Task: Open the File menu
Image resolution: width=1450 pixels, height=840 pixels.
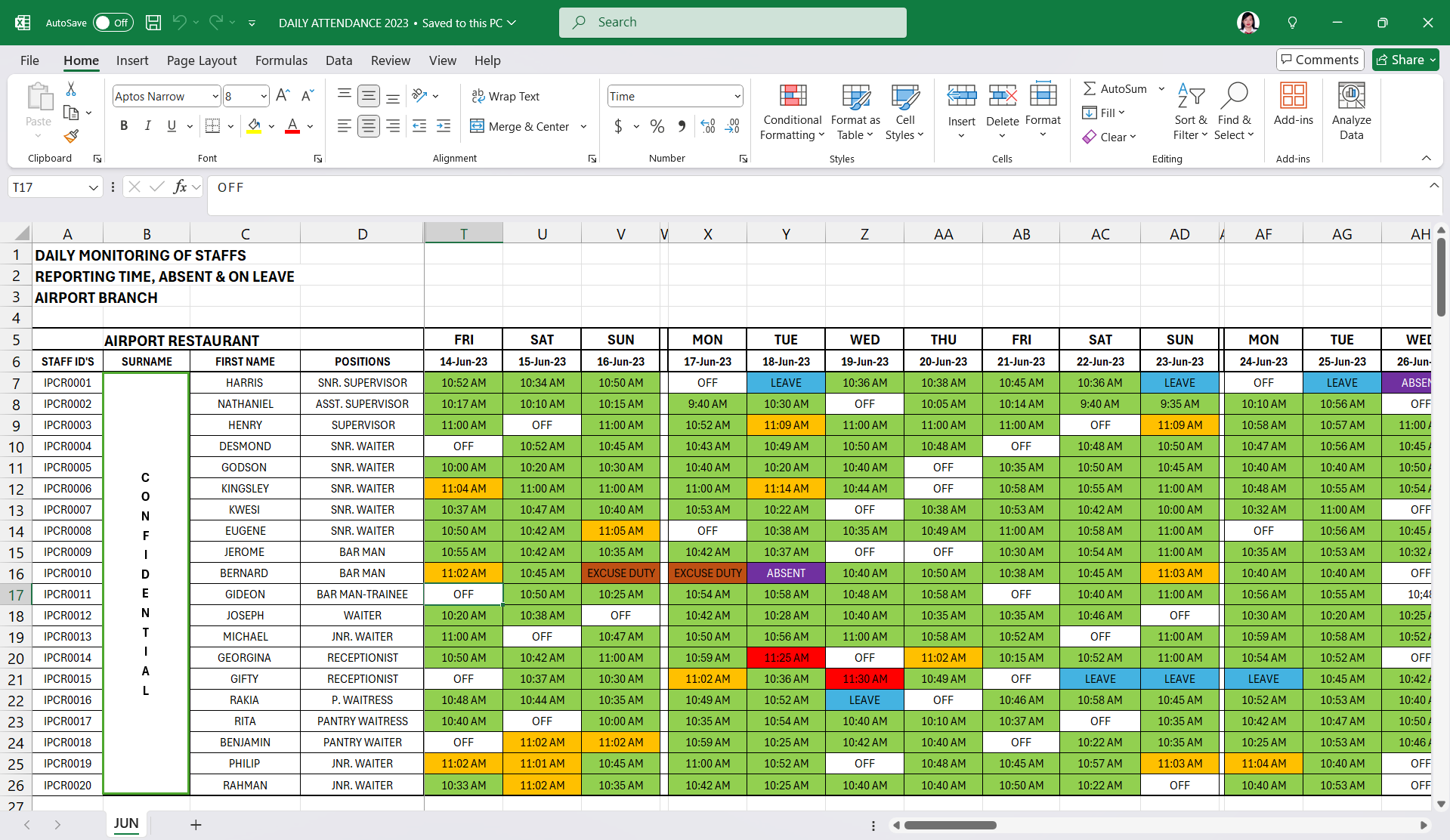Action: 29,60
